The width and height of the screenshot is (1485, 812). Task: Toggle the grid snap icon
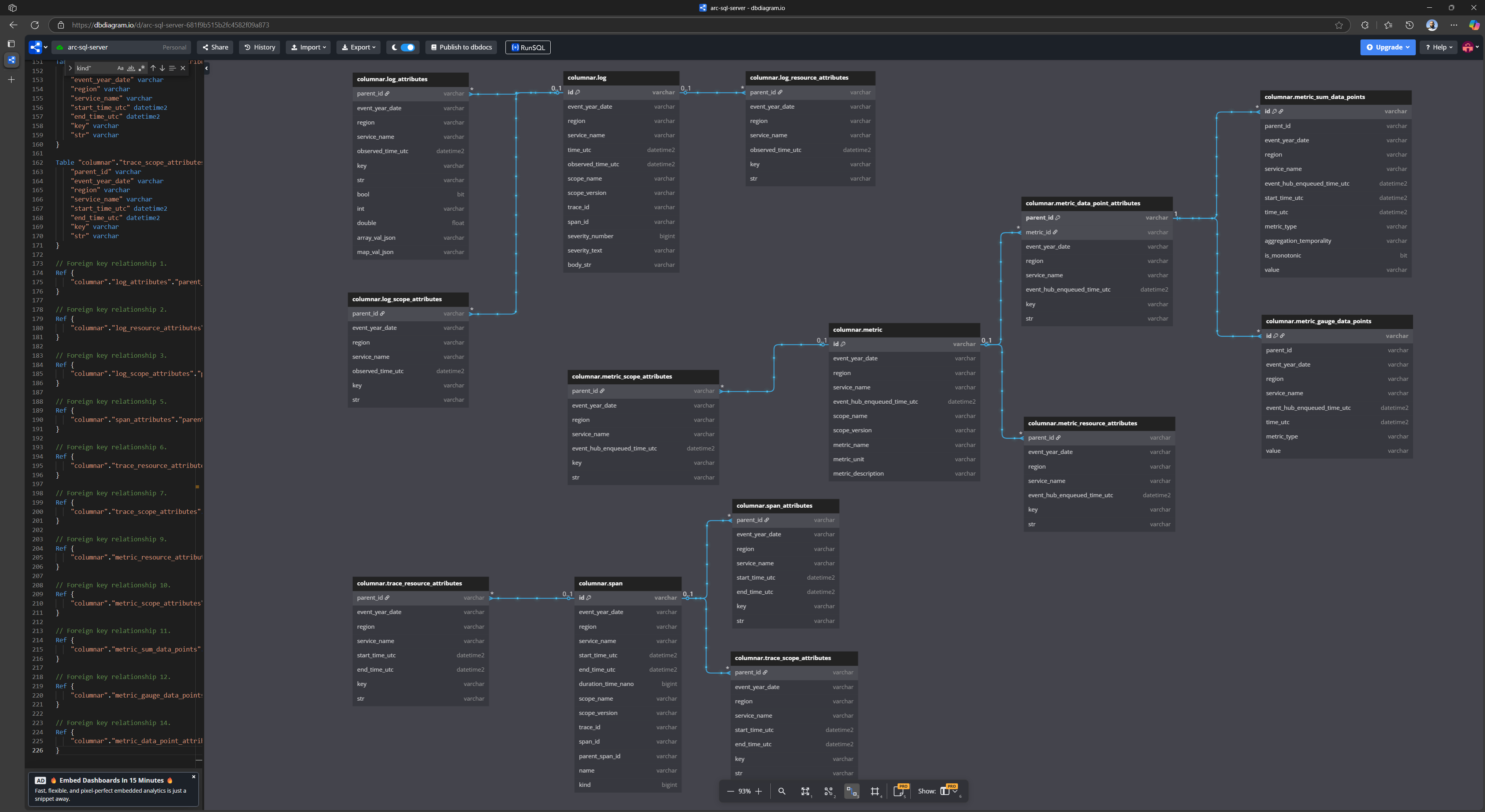pos(875,791)
